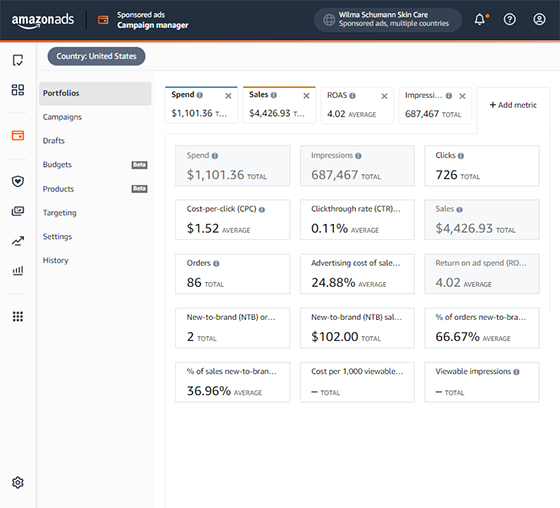Remove the Spend metric tab
Screen dimensions: 560x508
228,96
